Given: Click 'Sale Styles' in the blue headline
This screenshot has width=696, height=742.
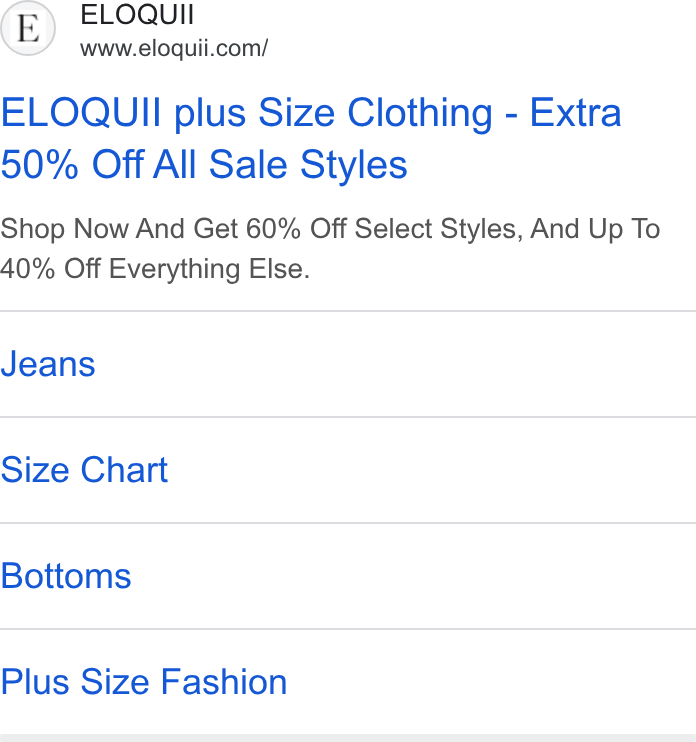Looking at the screenshot, I should tap(308, 165).
